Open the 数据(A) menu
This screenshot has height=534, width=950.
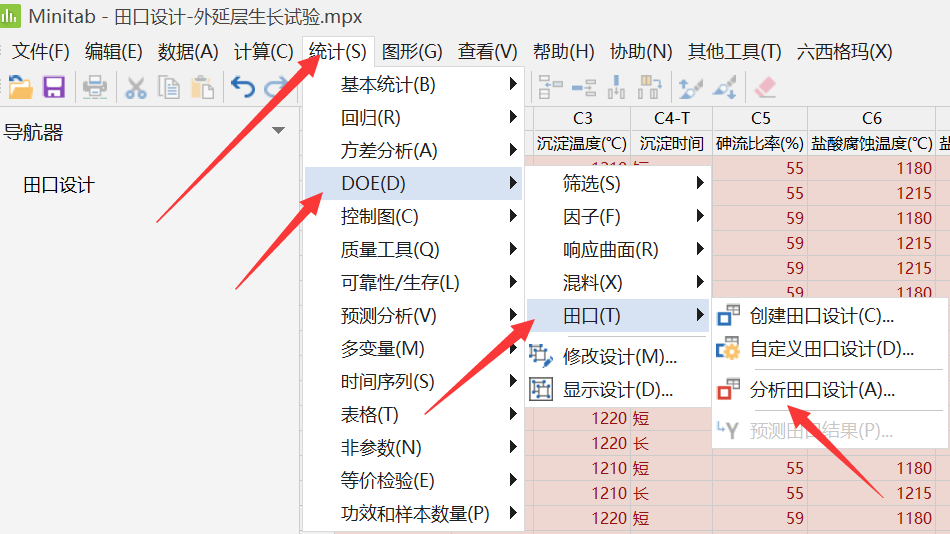(x=188, y=52)
